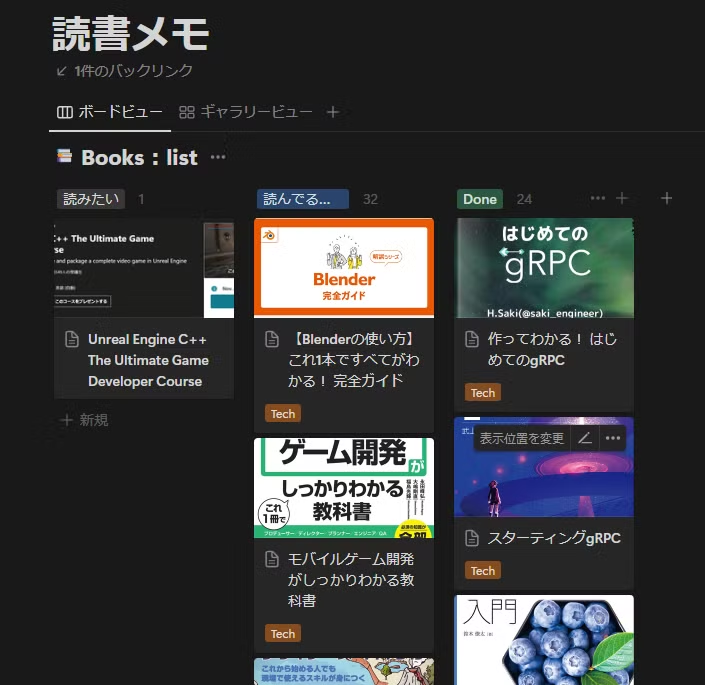Screen dimensions: 705x685
Task: Click the page icon on the はじめてのgRPC card
Action: click(x=472, y=339)
